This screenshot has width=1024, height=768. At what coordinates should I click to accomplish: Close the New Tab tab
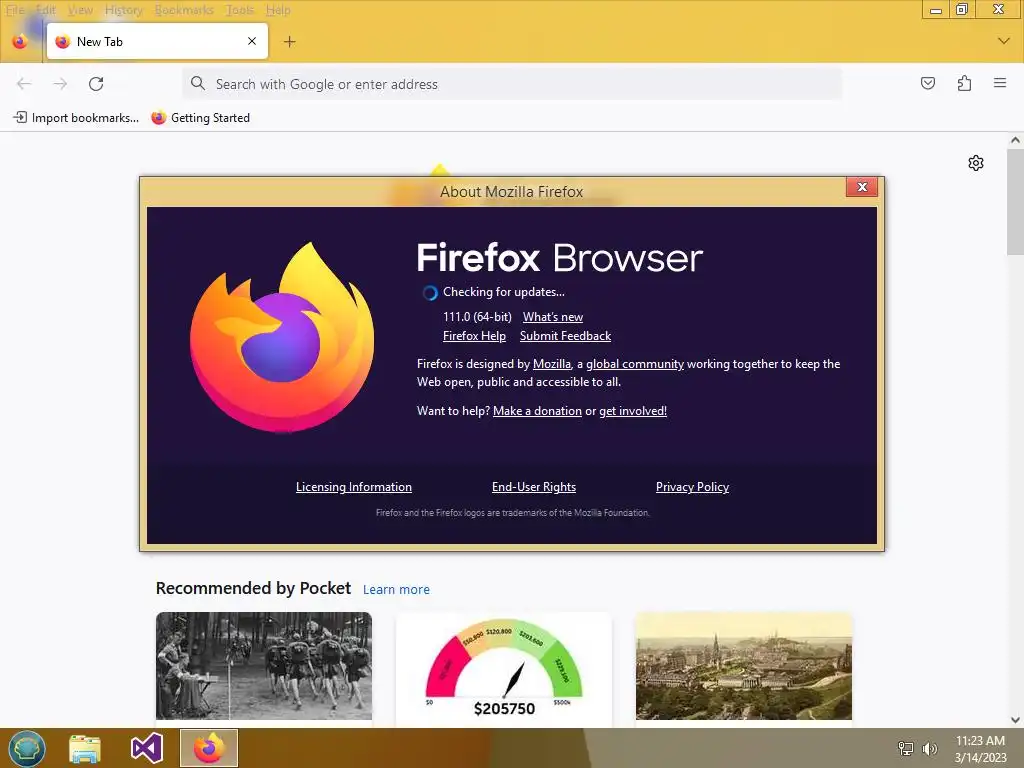tap(252, 41)
